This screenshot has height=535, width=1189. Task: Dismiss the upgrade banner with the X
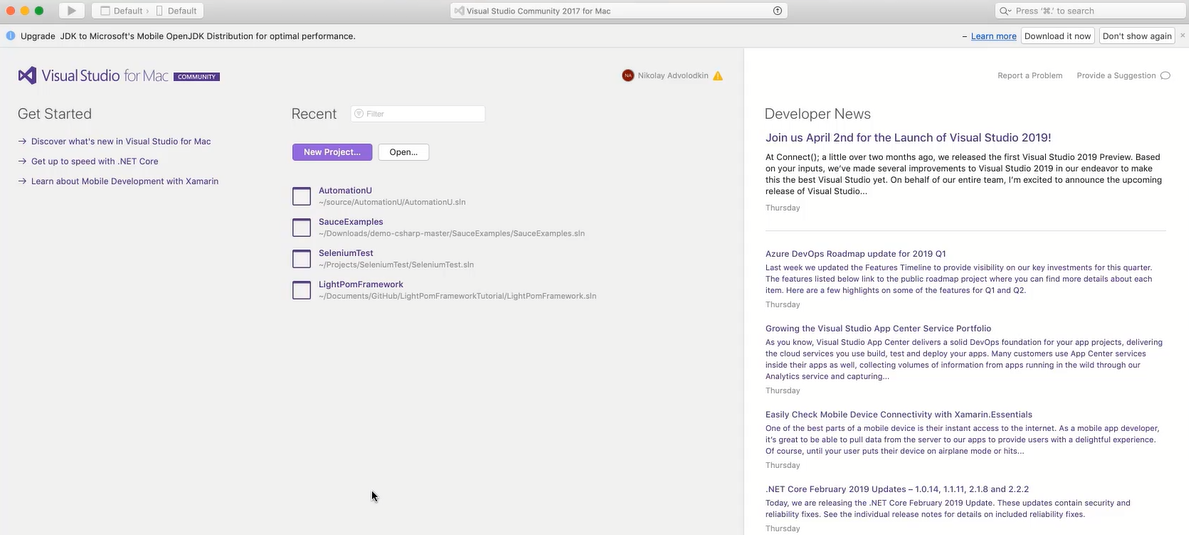point(1182,36)
